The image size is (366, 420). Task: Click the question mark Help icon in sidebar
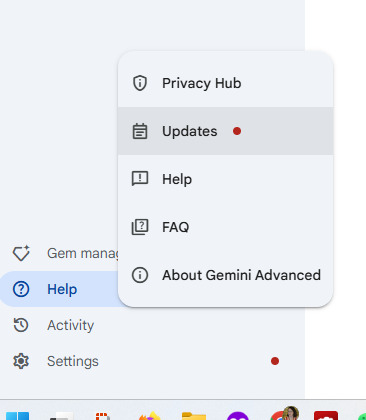point(21,289)
